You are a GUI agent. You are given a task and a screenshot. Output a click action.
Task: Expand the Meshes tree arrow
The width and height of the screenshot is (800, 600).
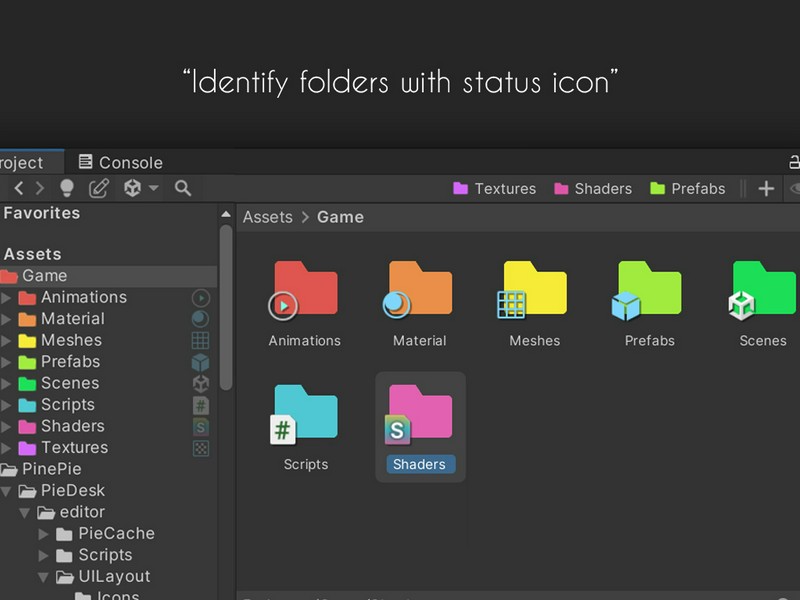coord(6,340)
